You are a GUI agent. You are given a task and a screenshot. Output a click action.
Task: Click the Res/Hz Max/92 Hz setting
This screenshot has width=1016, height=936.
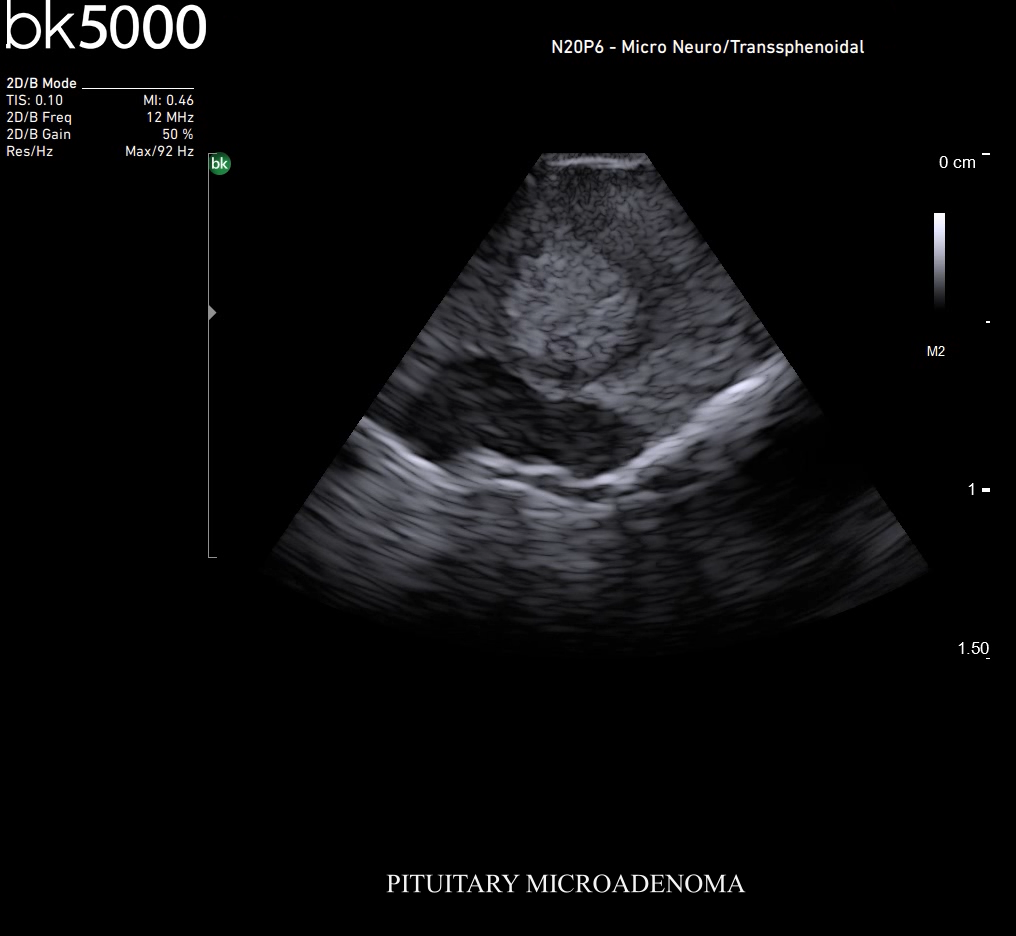pyautogui.click(x=159, y=151)
